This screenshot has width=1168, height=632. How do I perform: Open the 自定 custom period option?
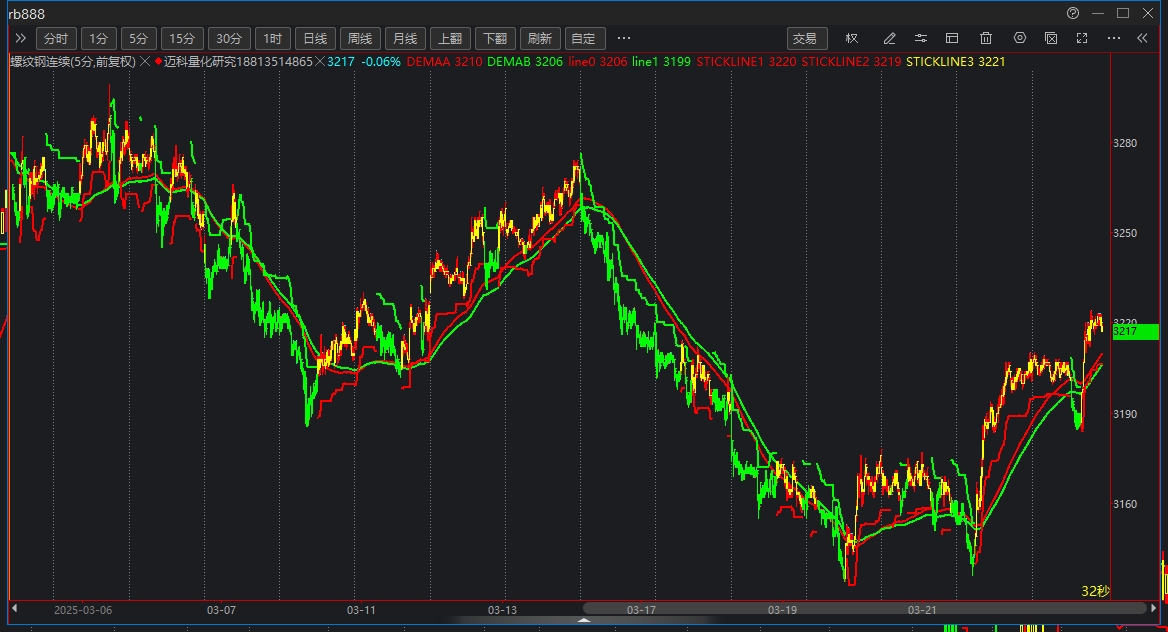585,39
